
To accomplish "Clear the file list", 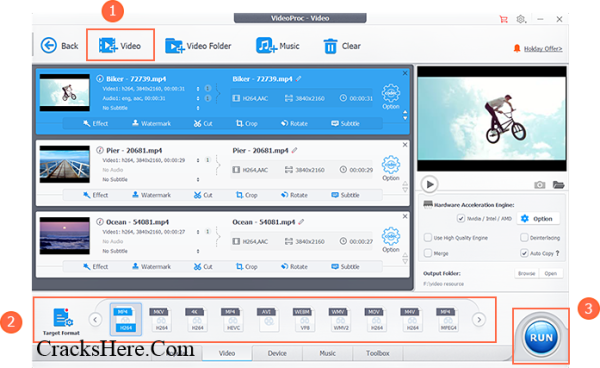I will point(342,46).
